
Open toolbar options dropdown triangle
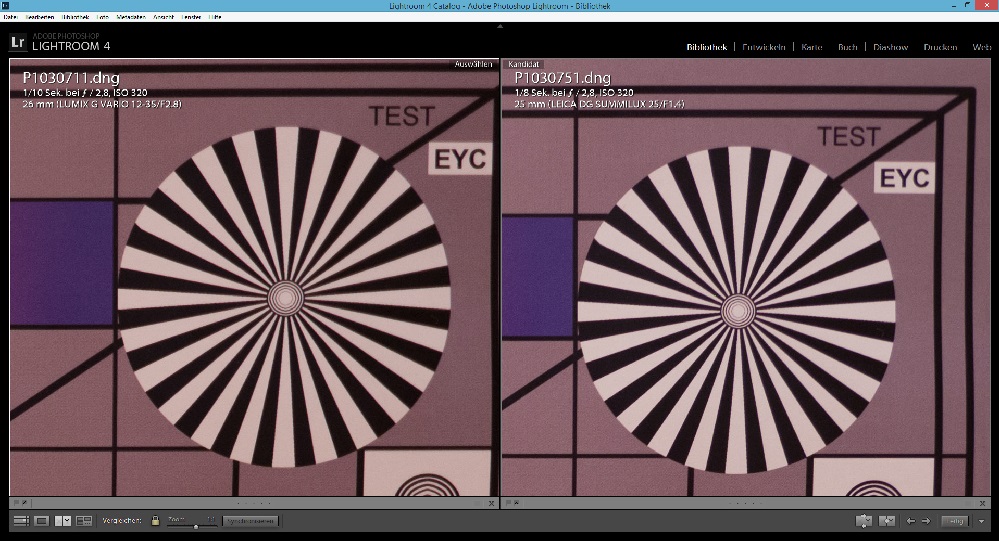tap(981, 521)
